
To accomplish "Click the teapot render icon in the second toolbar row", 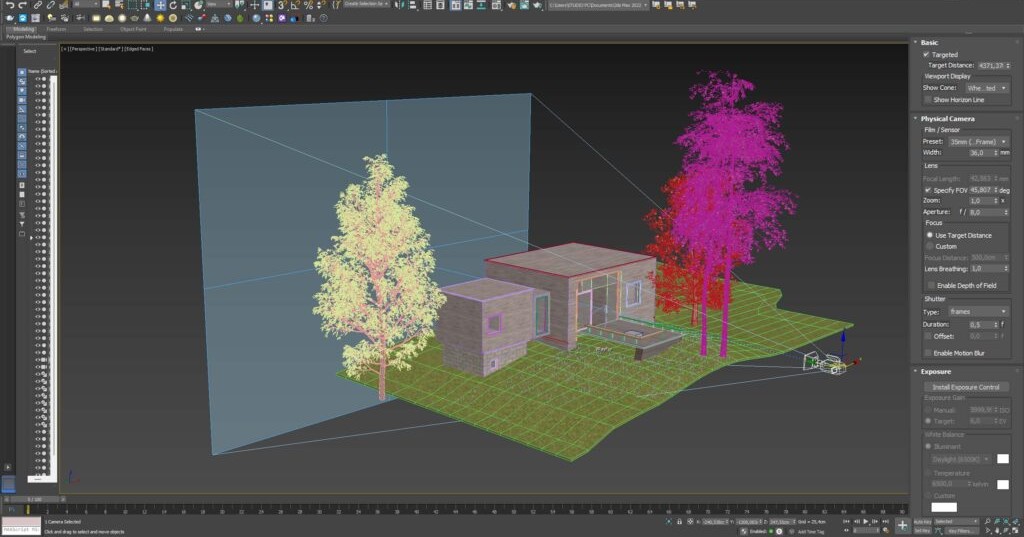I will [10, 18].
